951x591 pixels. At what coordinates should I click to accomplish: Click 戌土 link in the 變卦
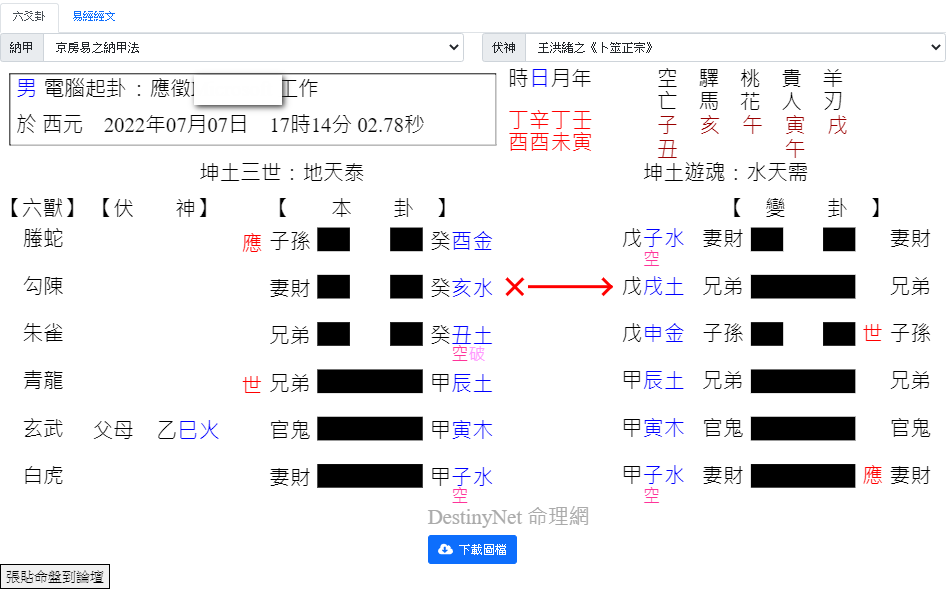click(664, 288)
